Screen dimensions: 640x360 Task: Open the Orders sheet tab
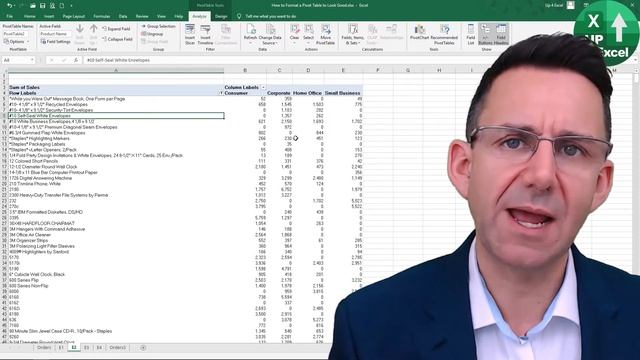coord(44,348)
